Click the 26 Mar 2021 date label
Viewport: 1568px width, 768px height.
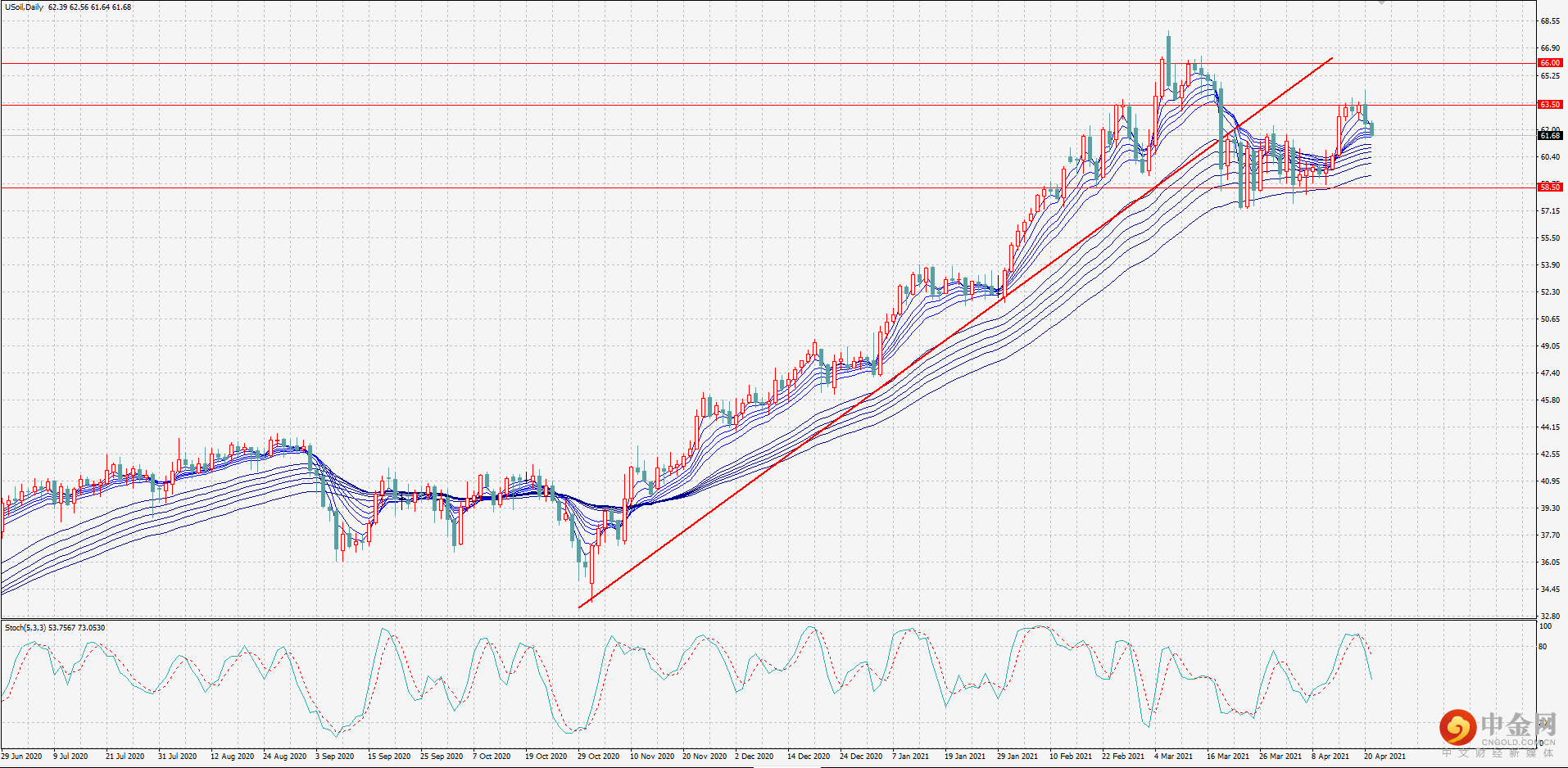pyautogui.click(x=1280, y=757)
